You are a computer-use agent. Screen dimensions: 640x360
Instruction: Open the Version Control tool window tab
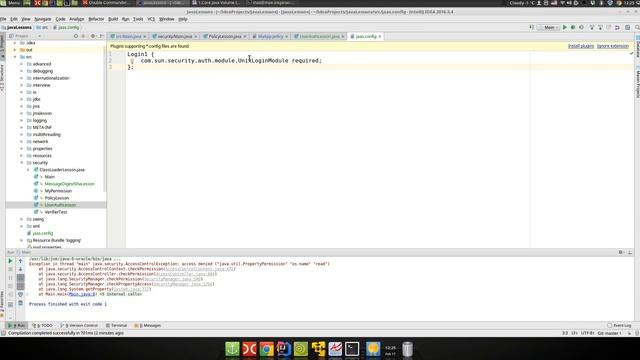(x=79, y=325)
